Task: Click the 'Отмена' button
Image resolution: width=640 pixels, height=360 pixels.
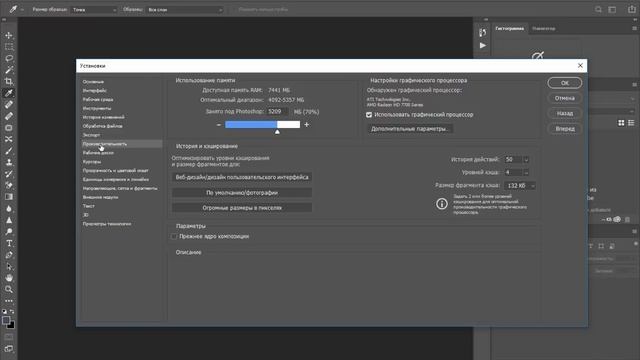Action: coord(564,98)
